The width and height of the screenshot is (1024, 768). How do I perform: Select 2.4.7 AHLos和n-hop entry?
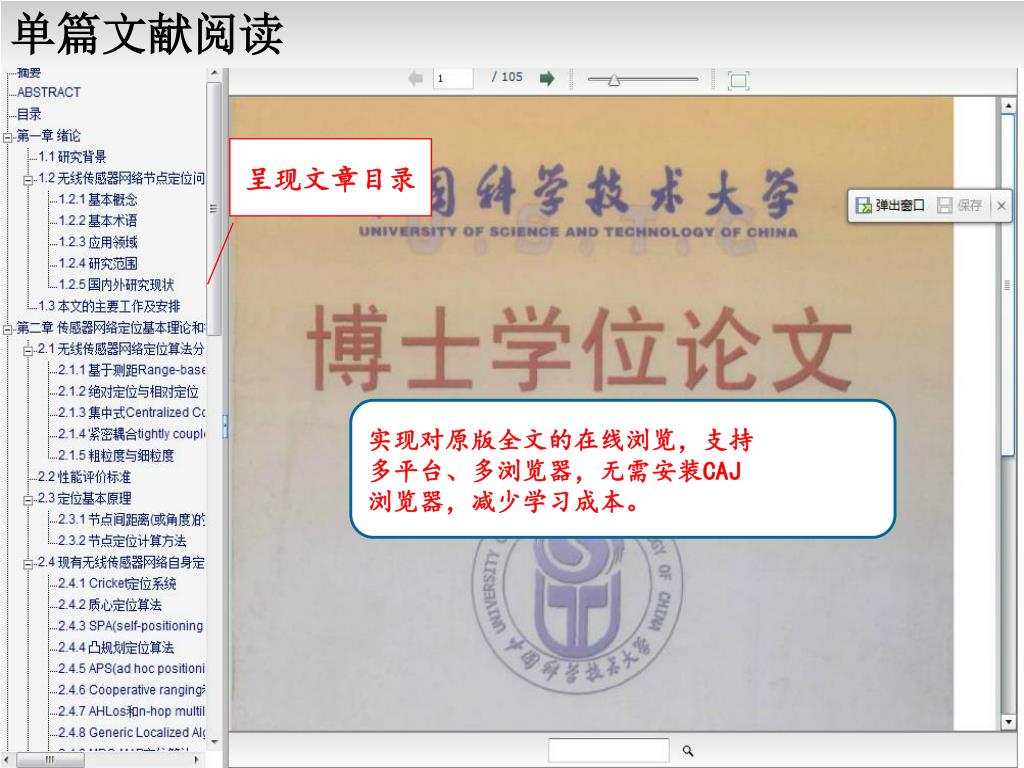coord(132,711)
